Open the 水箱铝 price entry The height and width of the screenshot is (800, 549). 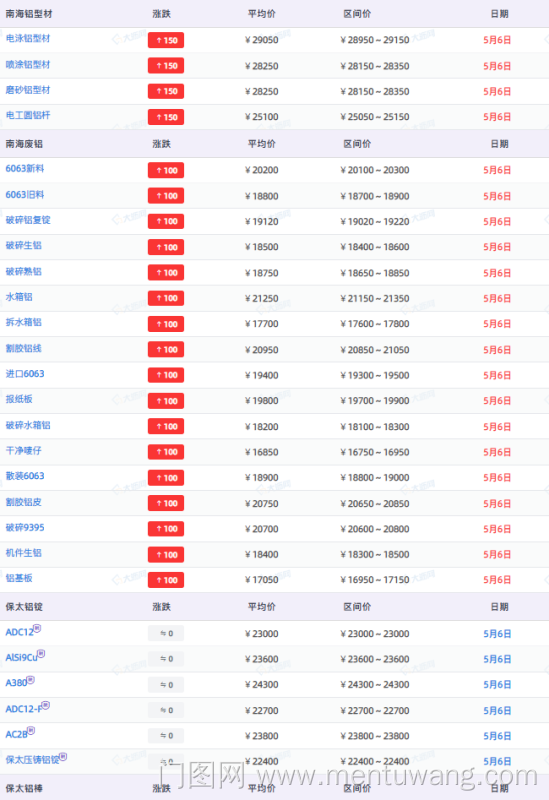click(19, 297)
